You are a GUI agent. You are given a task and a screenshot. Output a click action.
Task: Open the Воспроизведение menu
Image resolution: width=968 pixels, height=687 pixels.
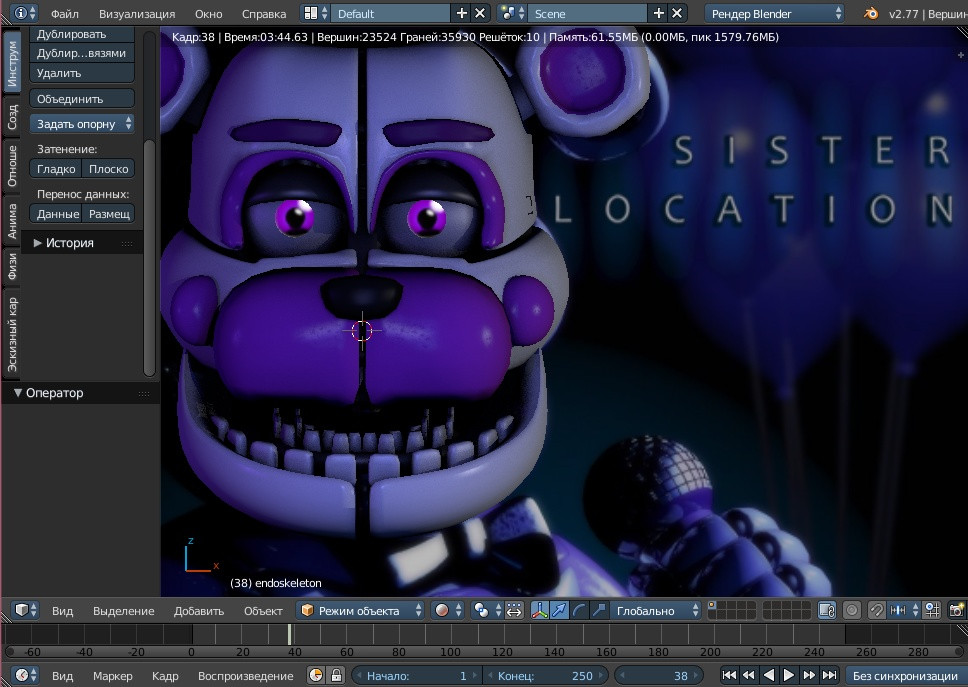pyautogui.click(x=246, y=676)
